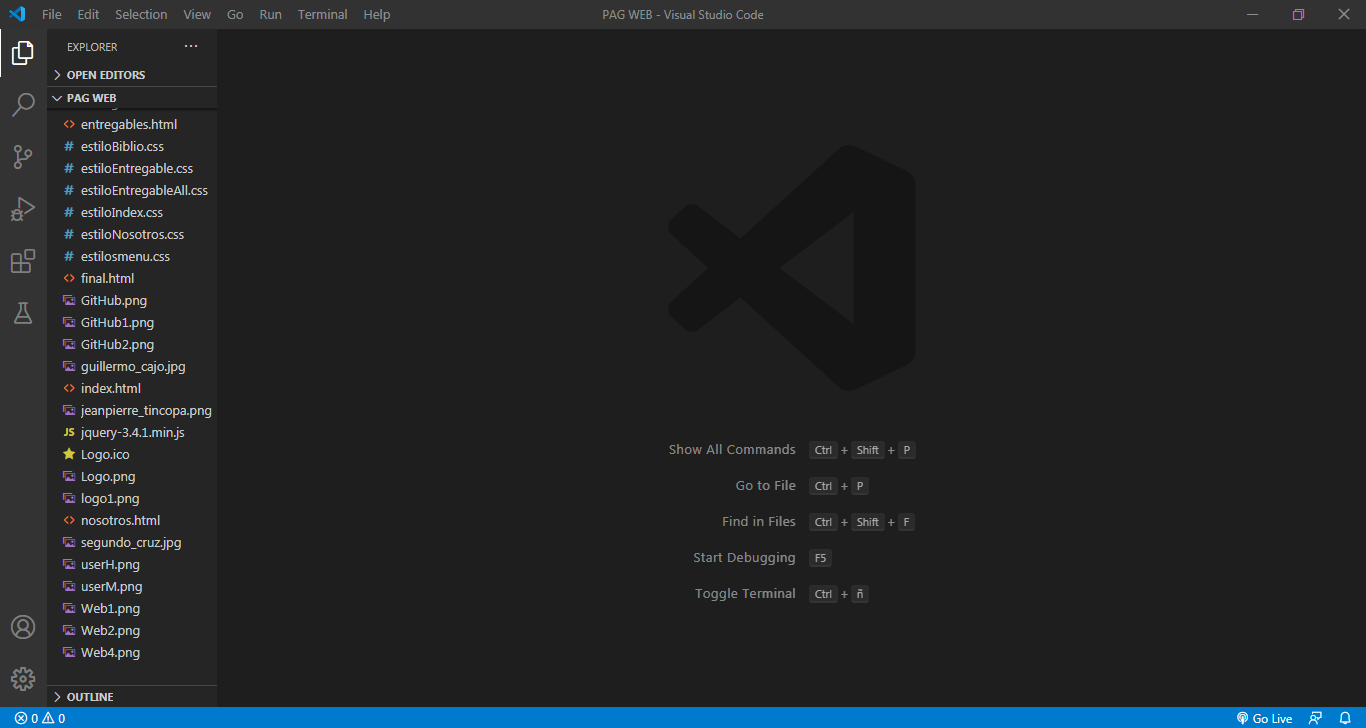
Task: Open the Search view icon
Action: 23,105
